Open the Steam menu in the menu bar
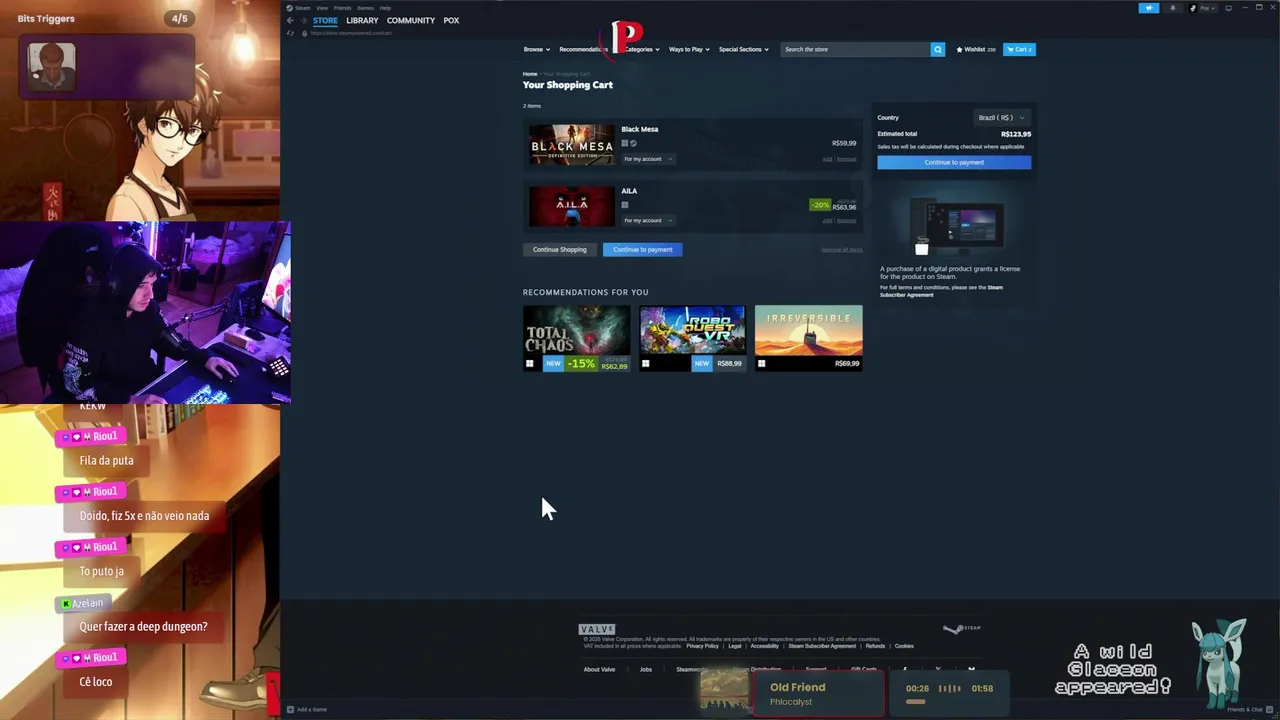 coord(303,8)
